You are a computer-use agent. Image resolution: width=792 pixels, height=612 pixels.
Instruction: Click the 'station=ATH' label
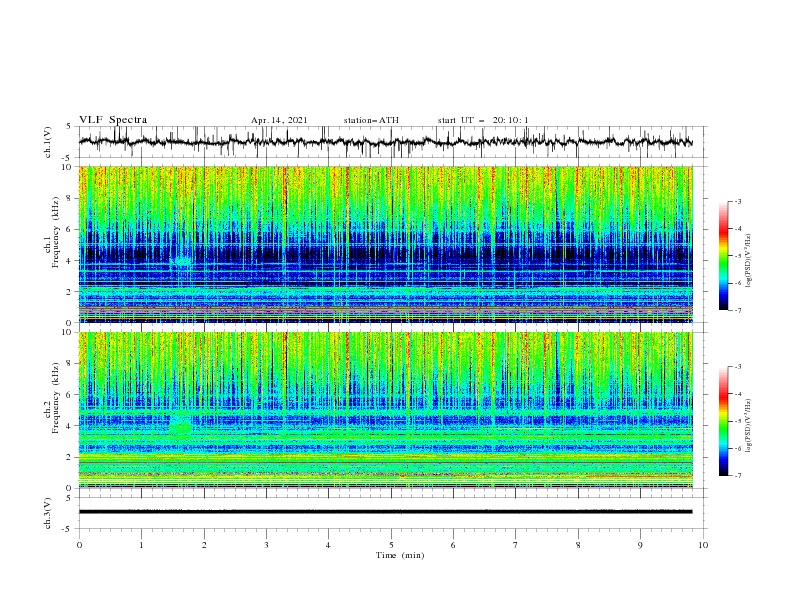pos(371,120)
